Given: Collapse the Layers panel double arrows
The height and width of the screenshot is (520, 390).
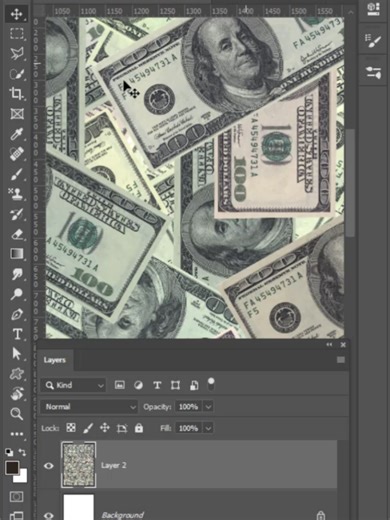Looking at the screenshot, I should click(x=329, y=345).
